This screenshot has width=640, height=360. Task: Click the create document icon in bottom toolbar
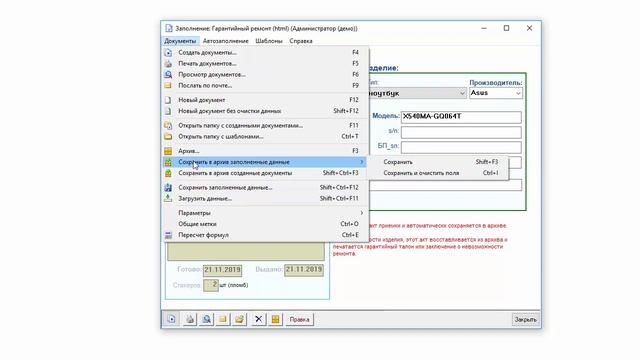pos(171,319)
